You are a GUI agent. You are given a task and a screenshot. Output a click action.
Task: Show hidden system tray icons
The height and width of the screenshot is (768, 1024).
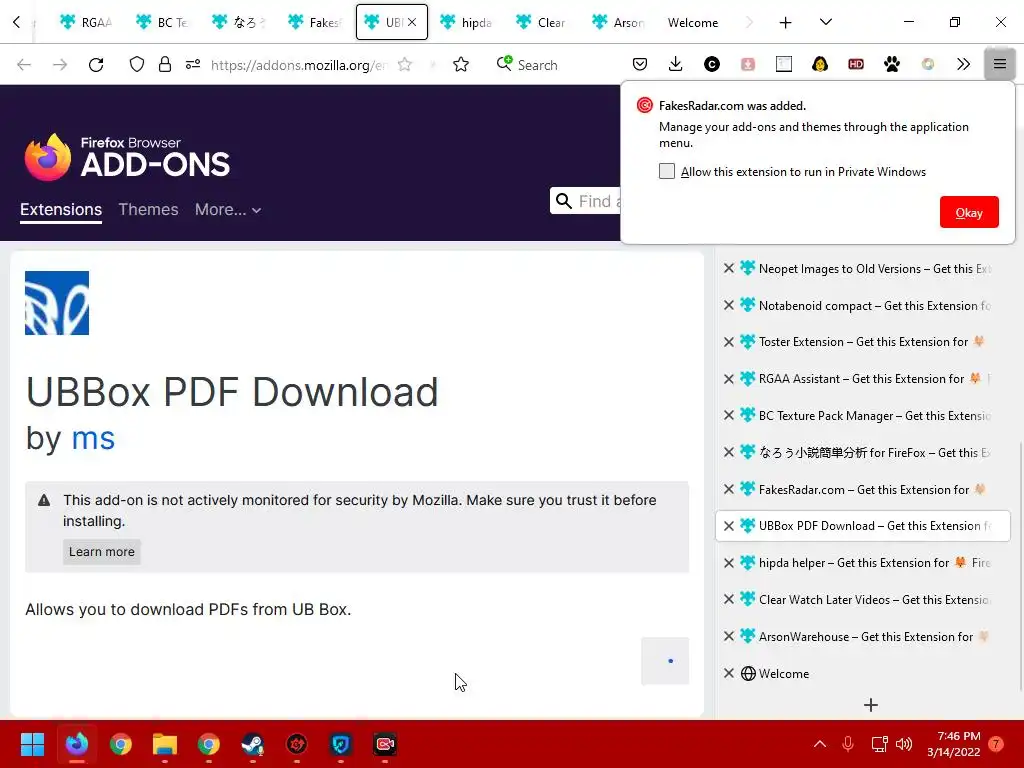(x=820, y=744)
